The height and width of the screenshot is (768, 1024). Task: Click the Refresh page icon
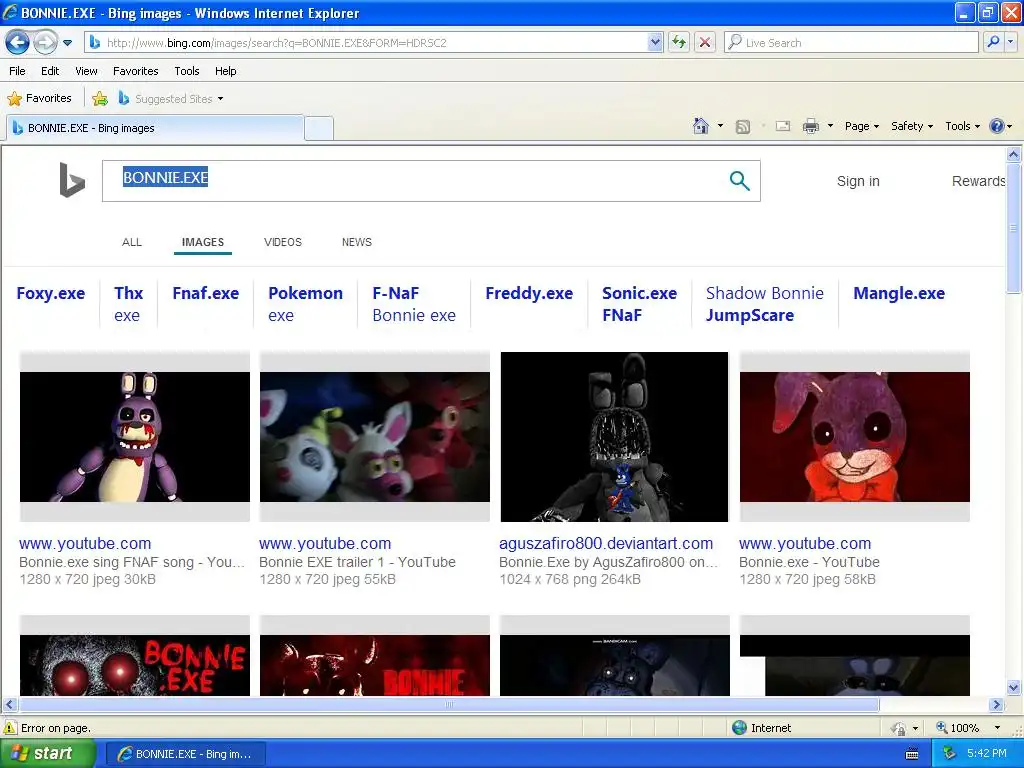pos(679,43)
